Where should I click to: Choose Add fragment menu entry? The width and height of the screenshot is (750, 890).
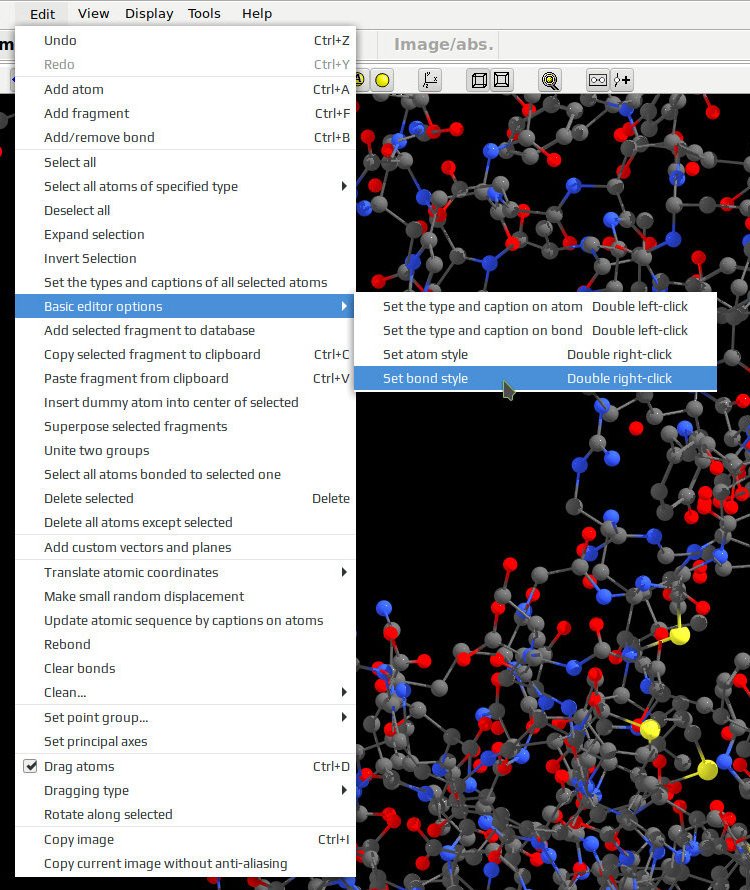pos(185,114)
